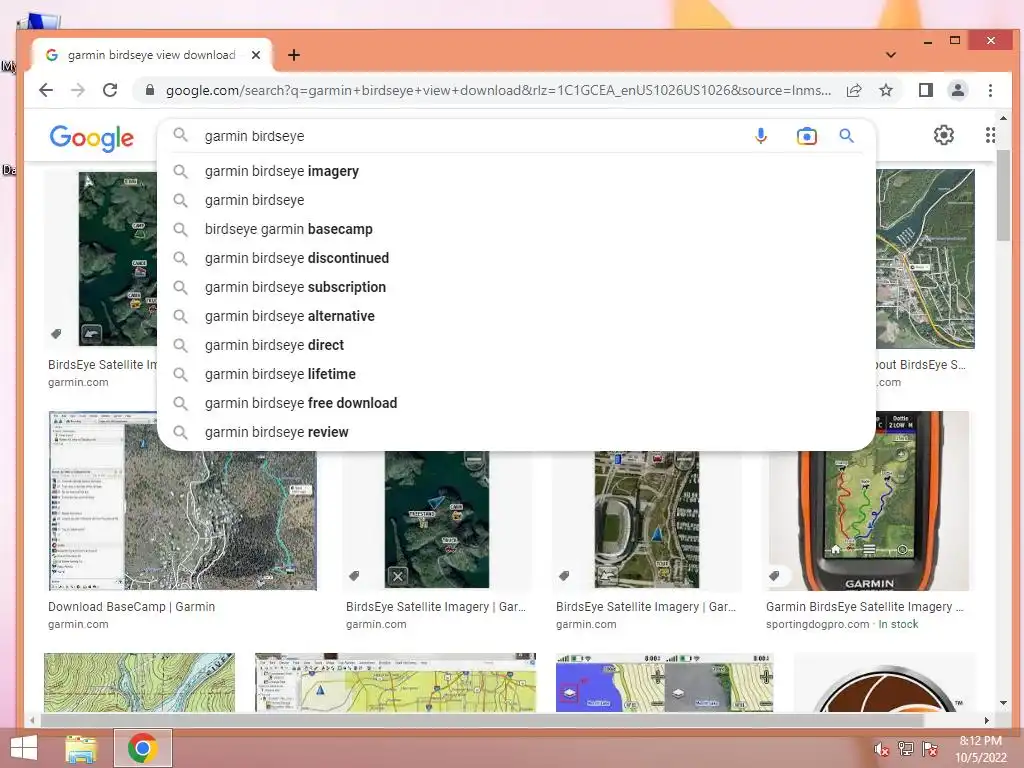Go back to the previous page
1024x768 pixels.
pyautogui.click(x=46, y=90)
